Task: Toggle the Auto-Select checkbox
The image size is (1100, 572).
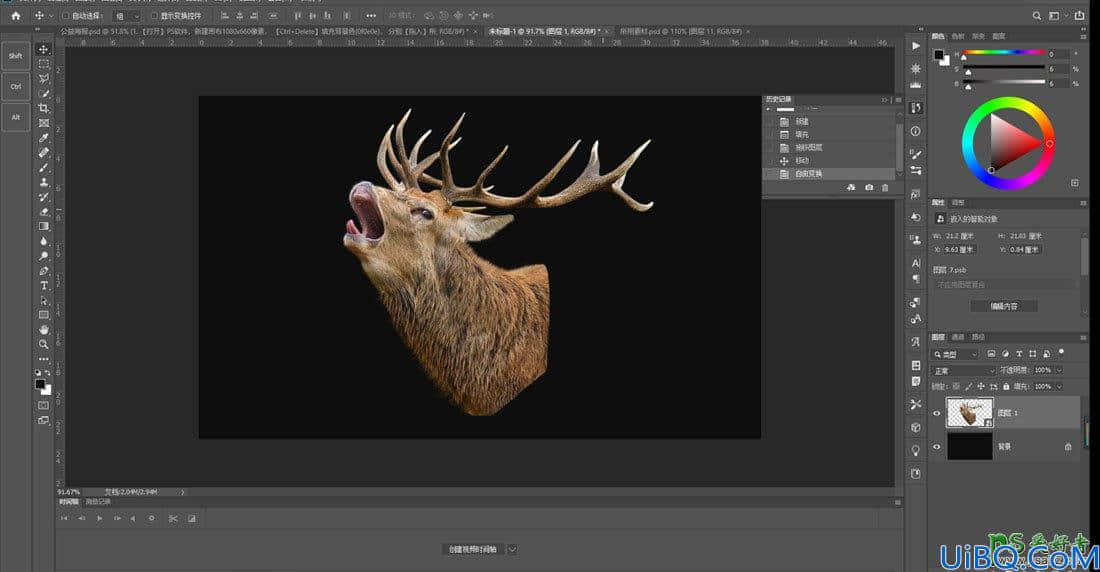Action: 65,15
